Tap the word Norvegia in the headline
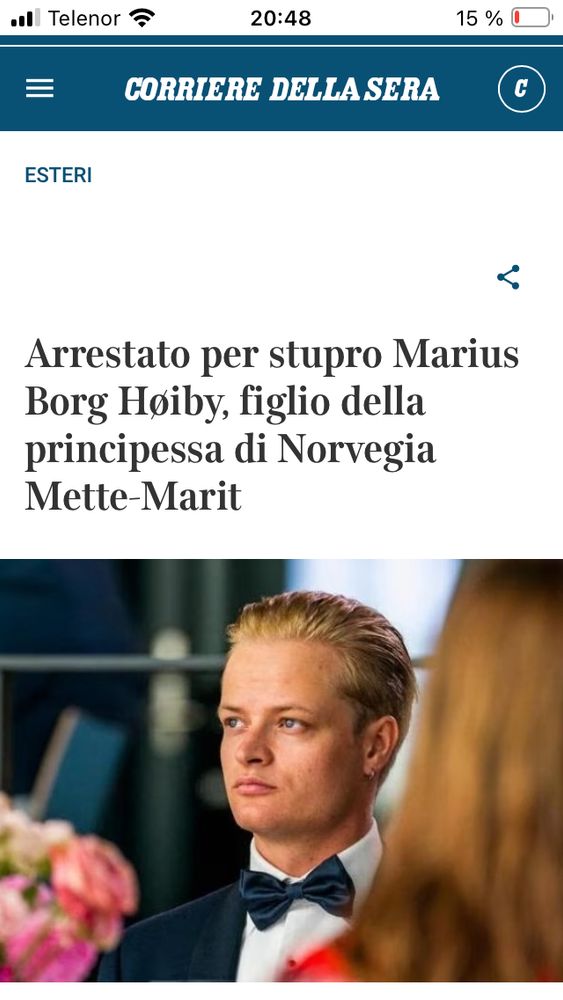The width and height of the screenshot is (563, 1000). (356, 450)
